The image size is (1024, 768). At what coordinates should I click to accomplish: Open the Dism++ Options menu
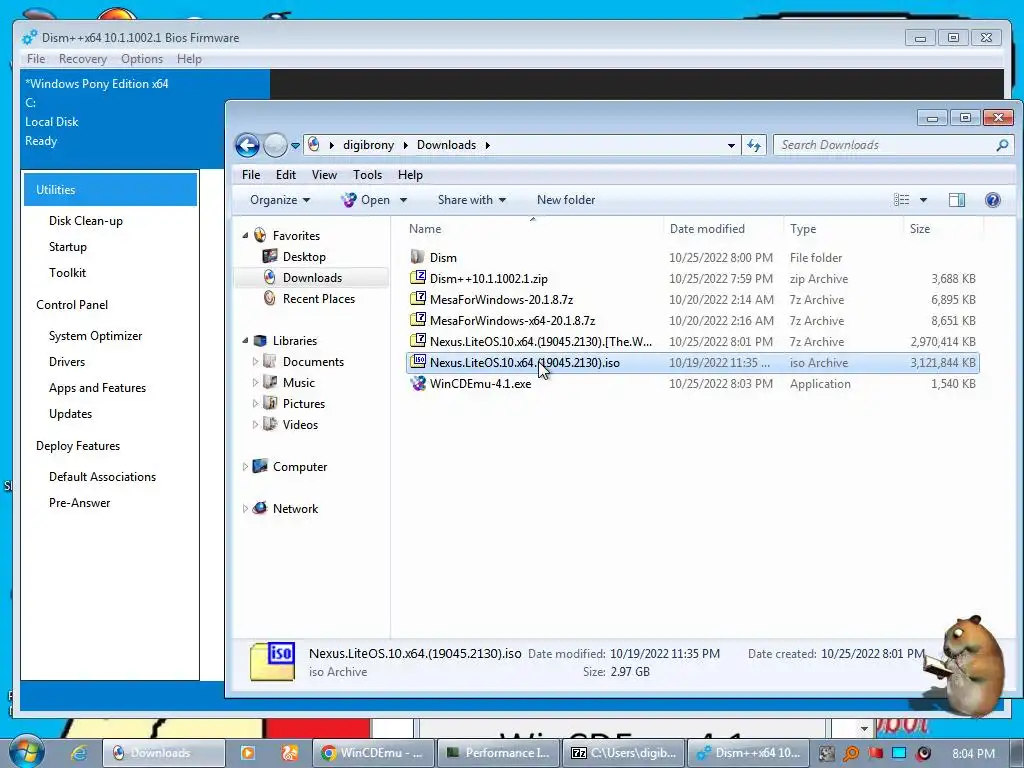pos(142,59)
